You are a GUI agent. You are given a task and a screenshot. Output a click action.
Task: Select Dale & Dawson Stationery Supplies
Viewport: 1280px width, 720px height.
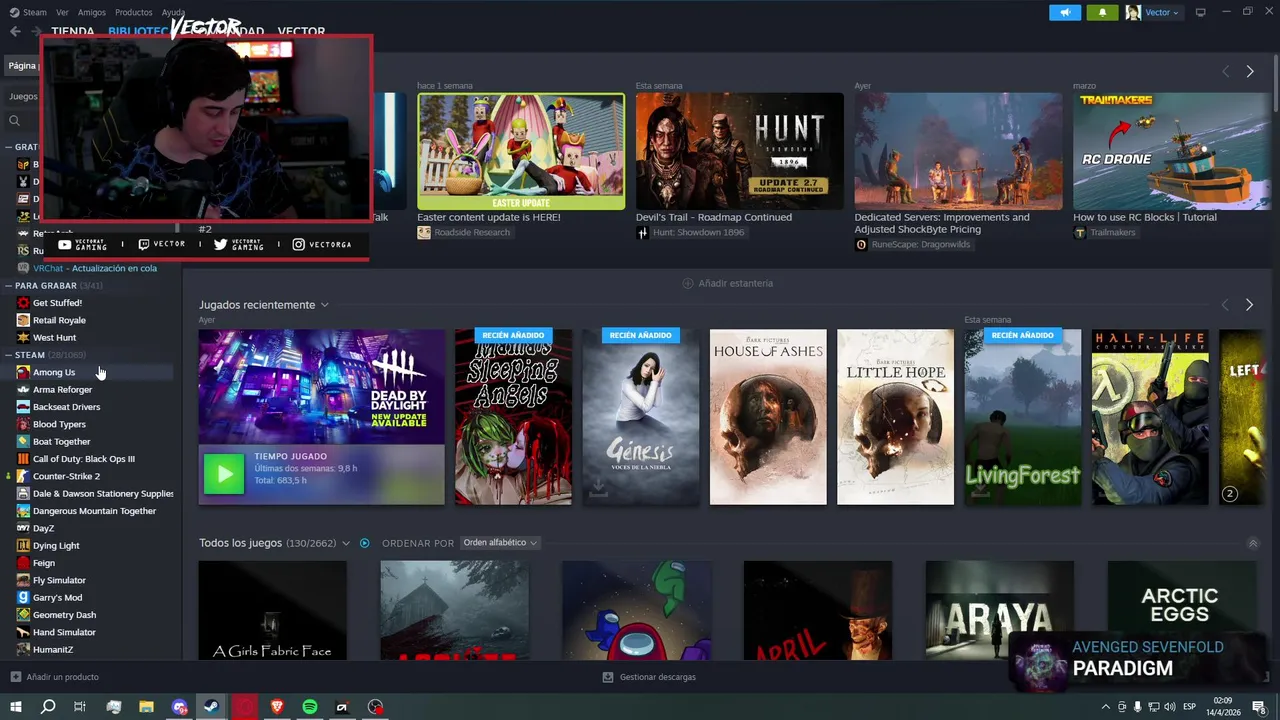tap(103, 493)
